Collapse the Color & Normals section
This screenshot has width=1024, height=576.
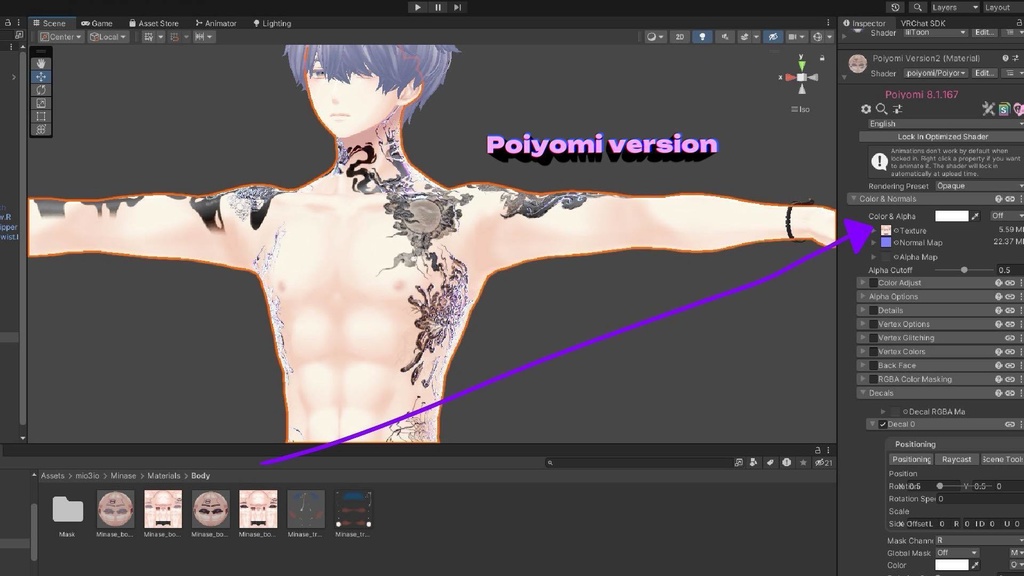(x=853, y=199)
